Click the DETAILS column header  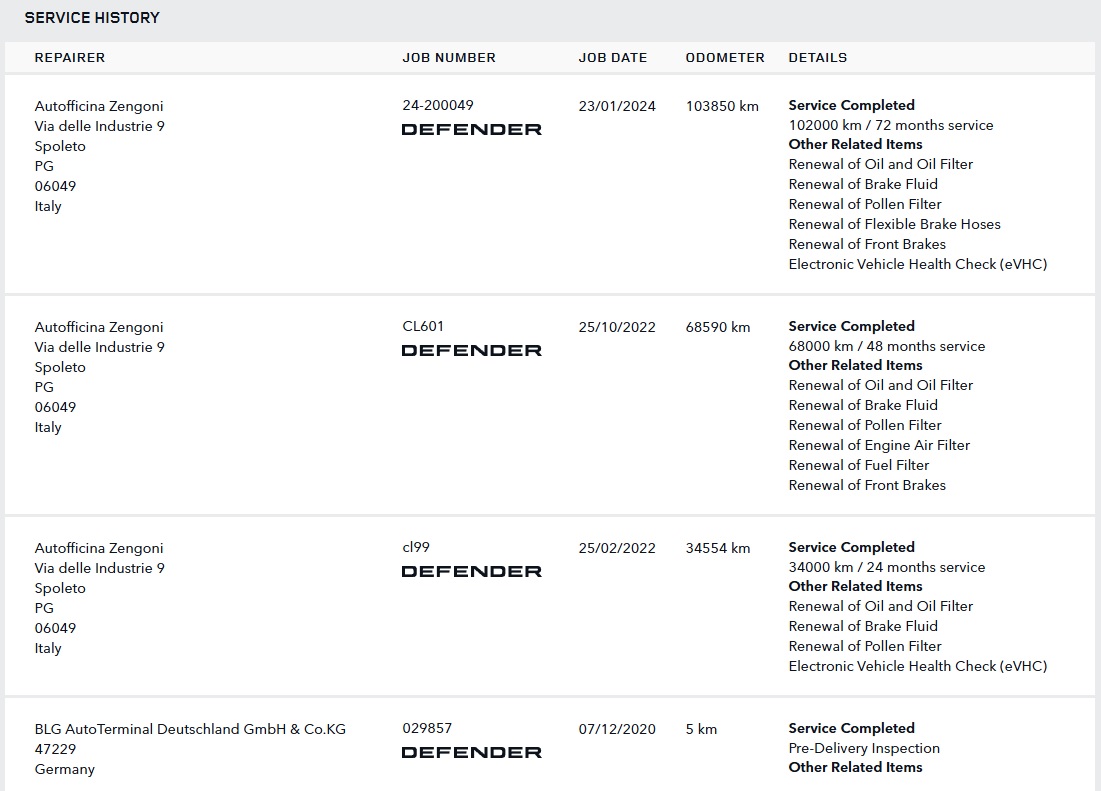[817, 58]
